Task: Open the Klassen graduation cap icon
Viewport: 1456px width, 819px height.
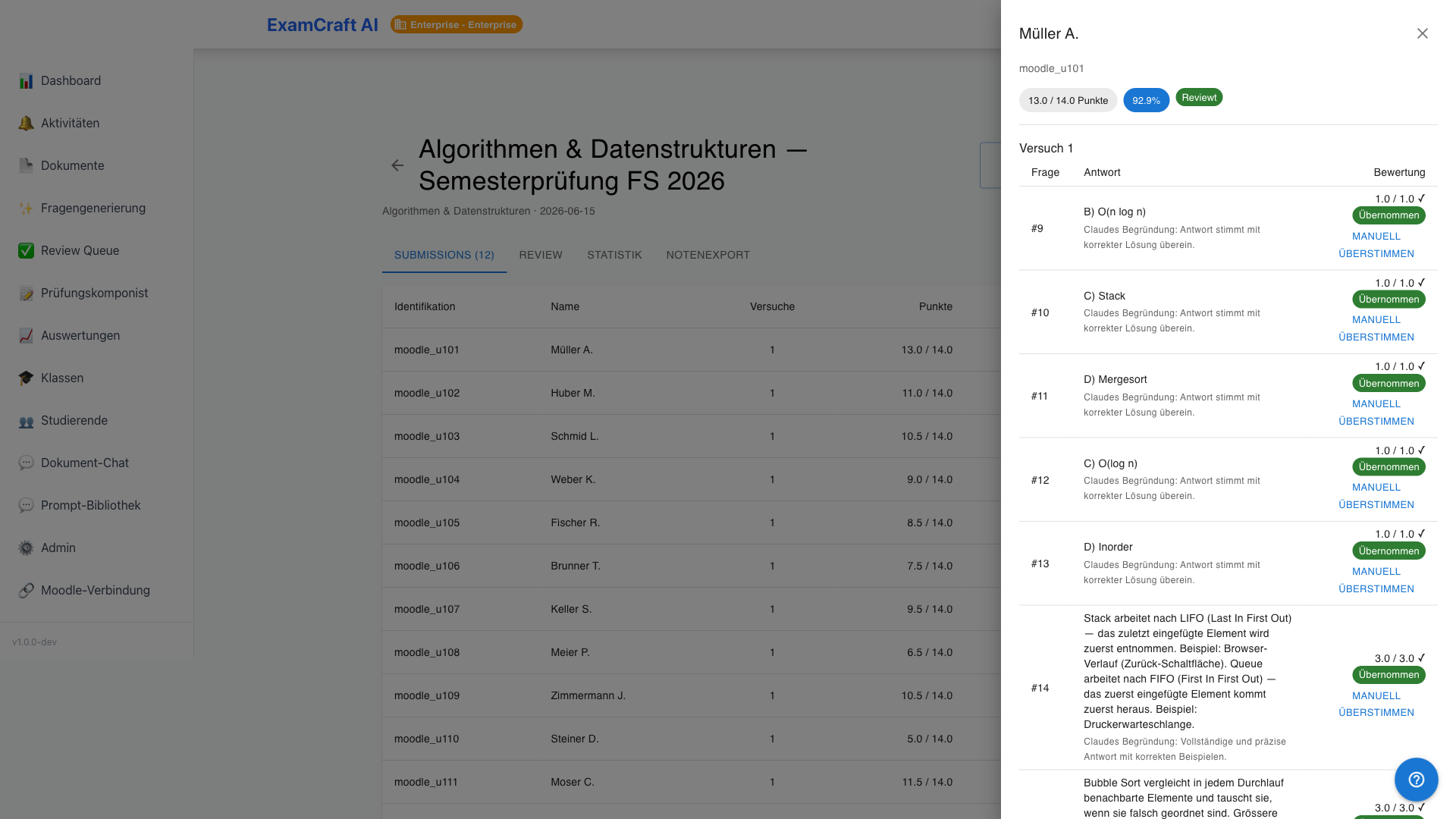Action: click(26, 378)
